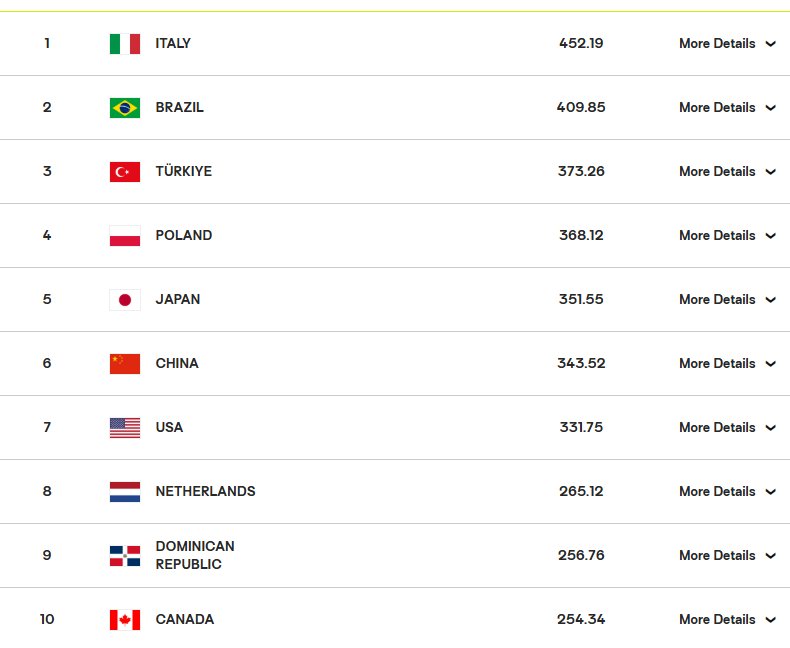Click the Türkiye flag icon
Screen dimensions: 790x648
[125, 172]
